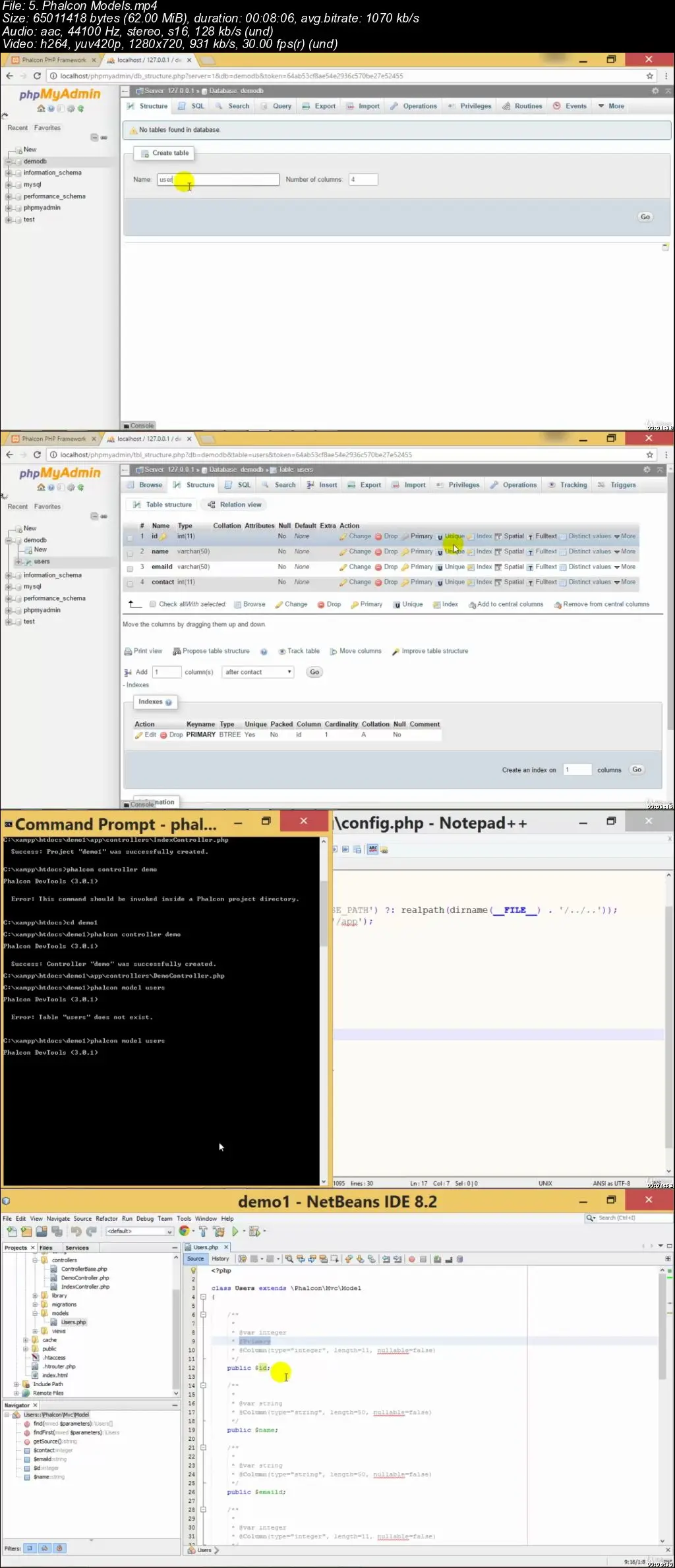The height and width of the screenshot is (1568, 675).
Task: Click NetBeans Redo toolbar icon
Action: [91, 1231]
